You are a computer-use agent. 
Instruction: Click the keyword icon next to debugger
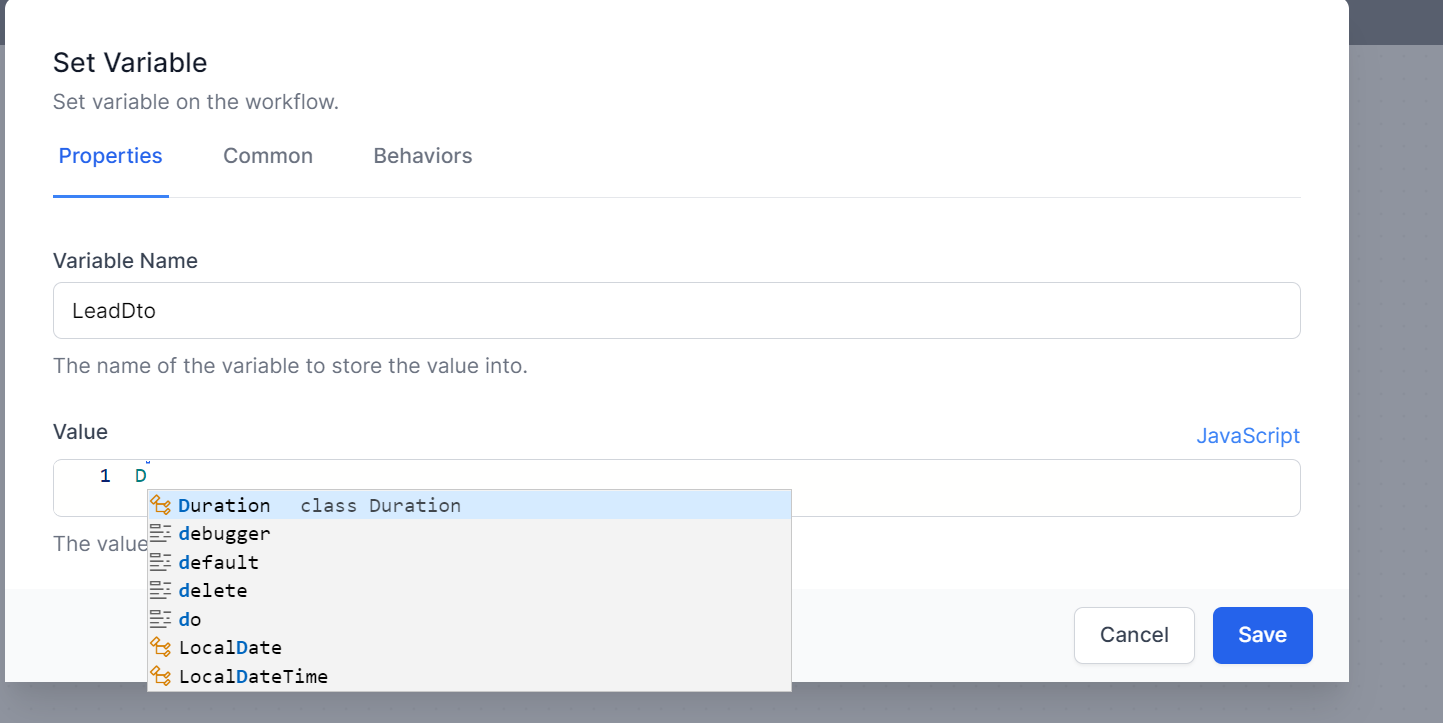click(161, 533)
